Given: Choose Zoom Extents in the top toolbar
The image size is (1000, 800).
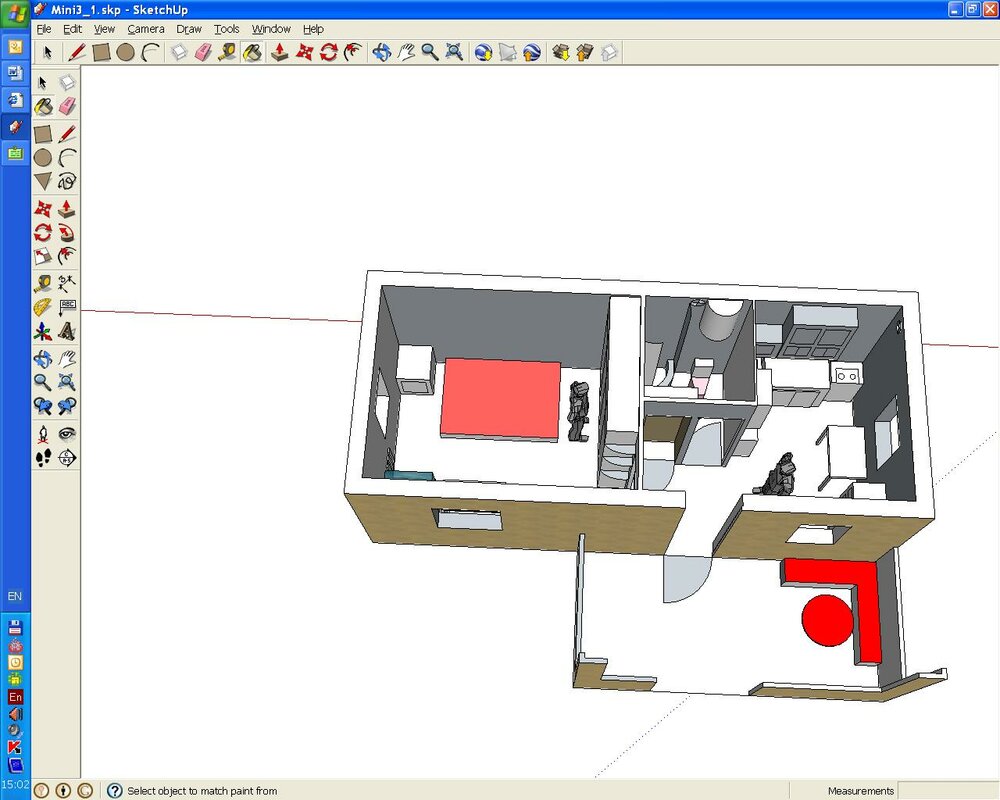Looking at the screenshot, I should [454, 52].
